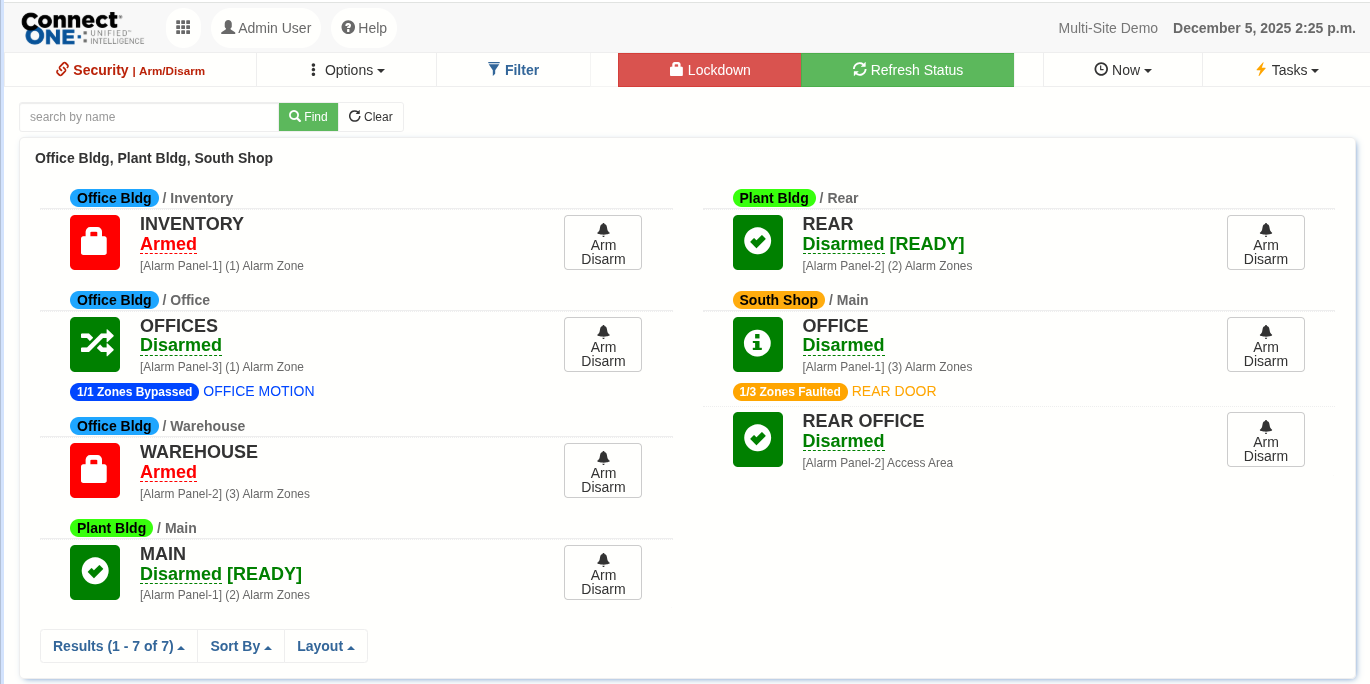The width and height of the screenshot is (1370, 684).
Task: Click the orange South Shop site badge
Action: [778, 300]
